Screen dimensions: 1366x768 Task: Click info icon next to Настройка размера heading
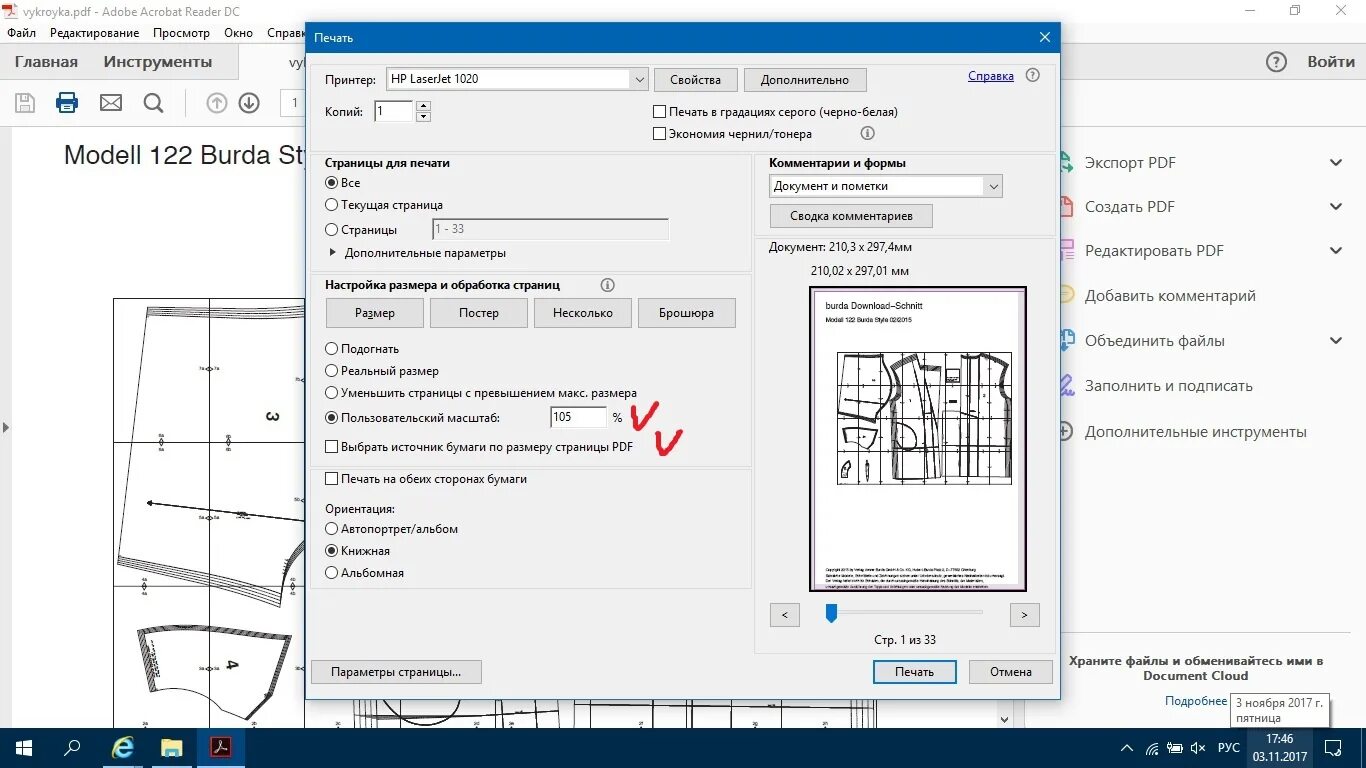pyautogui.click(x=607, y=285)
